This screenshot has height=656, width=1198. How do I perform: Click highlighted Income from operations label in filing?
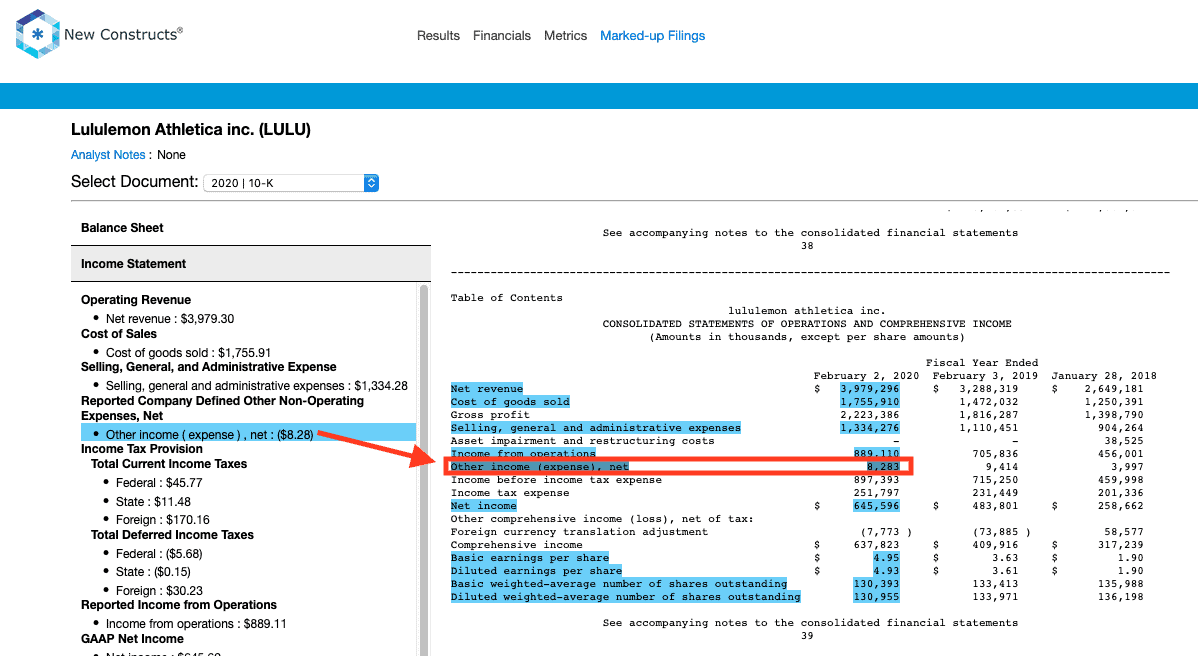click(523, 454)
